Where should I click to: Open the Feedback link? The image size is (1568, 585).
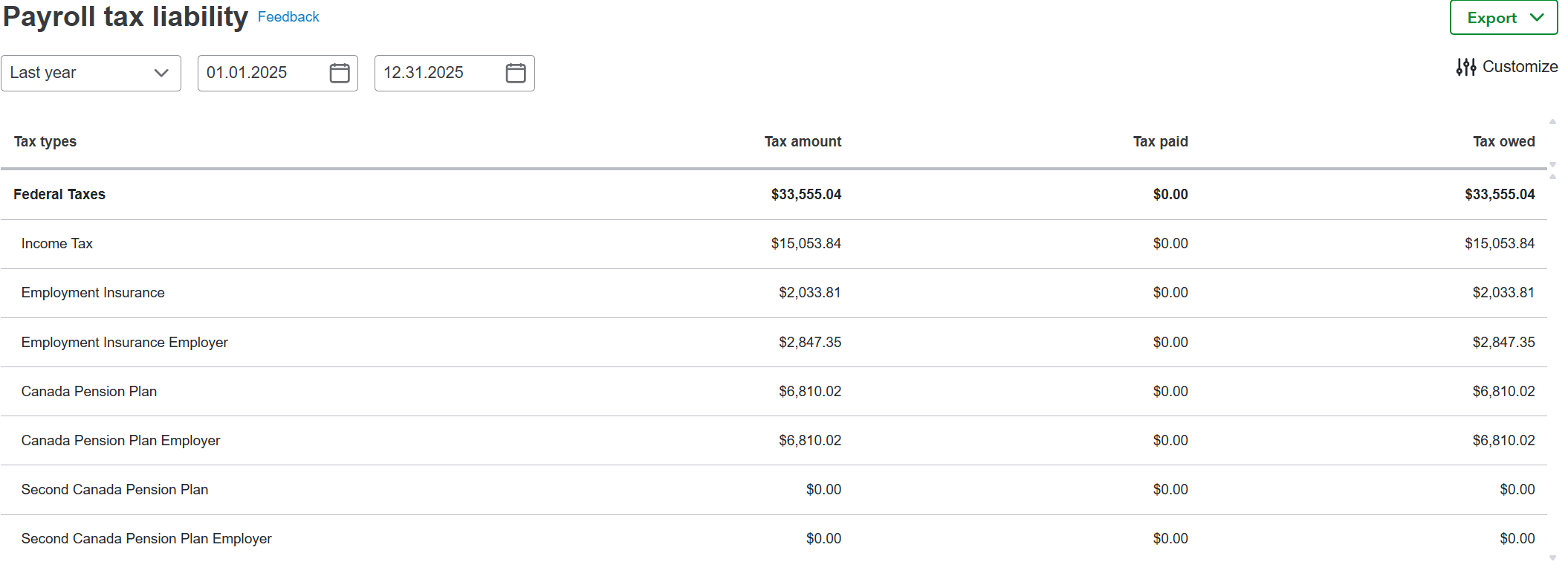click(x=288, y=17)
